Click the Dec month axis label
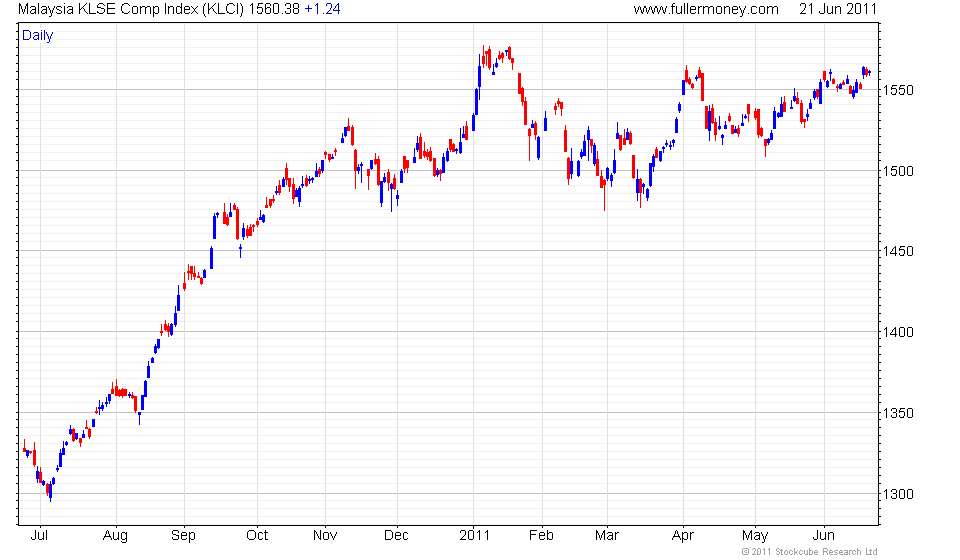The image size is (960, 560). click(396, 536)
